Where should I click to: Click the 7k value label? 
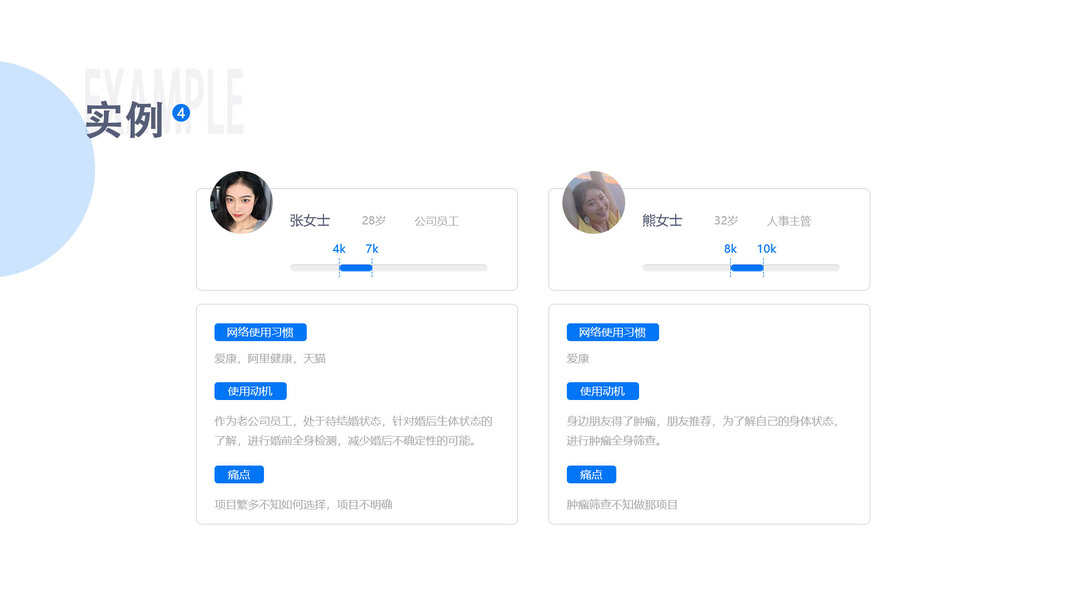pyautogui.click(x=372, y=249)
